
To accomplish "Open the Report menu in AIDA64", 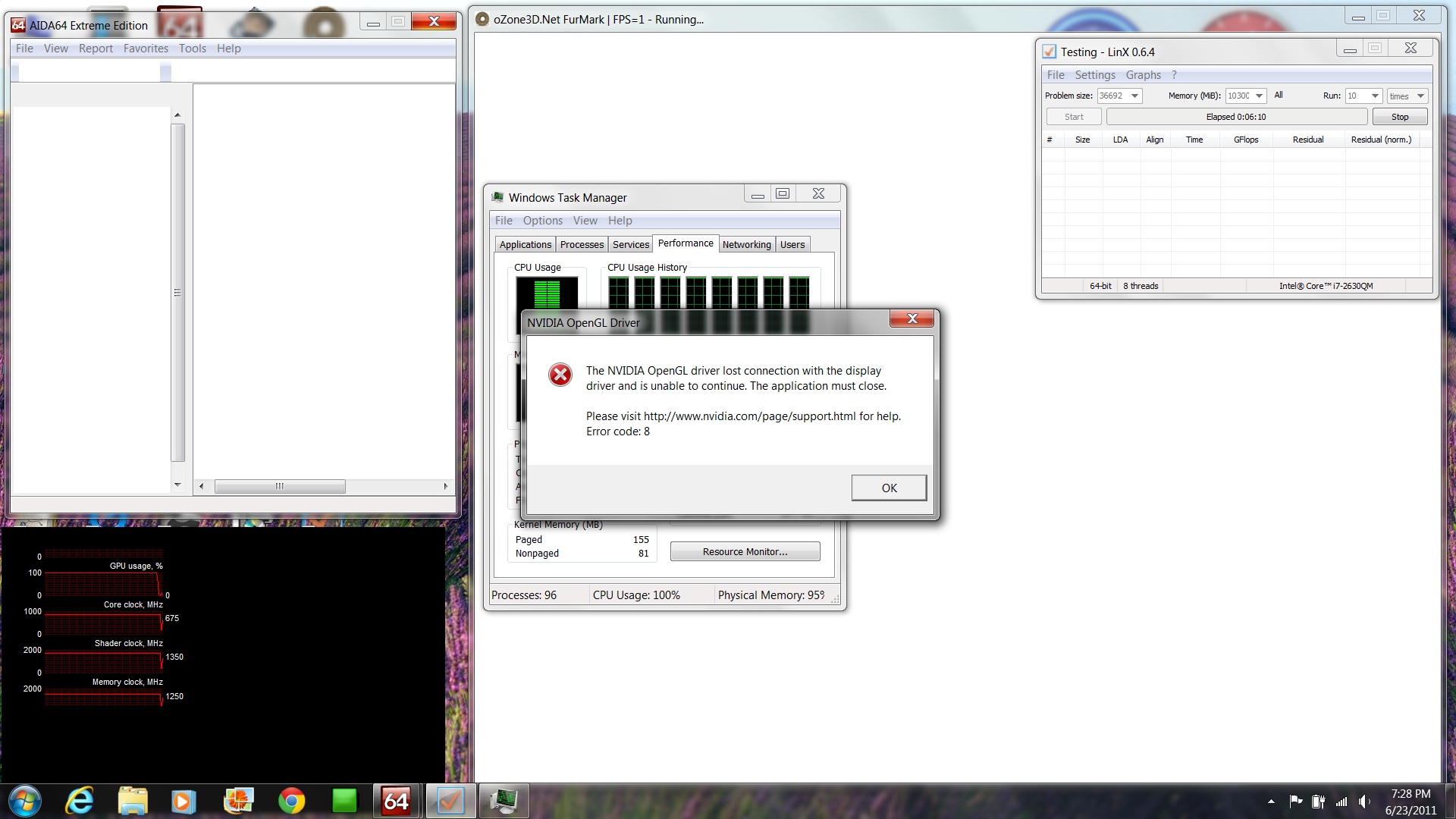I will 96,48.
